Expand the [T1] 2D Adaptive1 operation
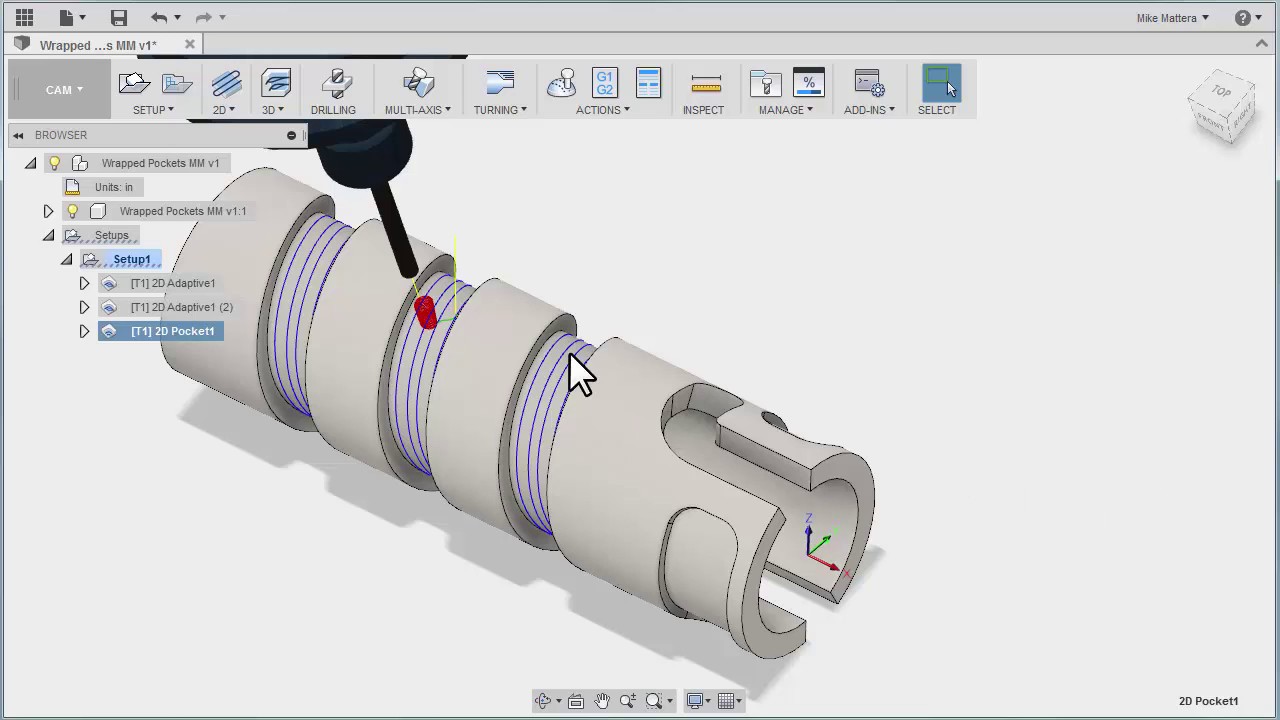Viewport: 1280px width, 720px height. tap(84, 283)
